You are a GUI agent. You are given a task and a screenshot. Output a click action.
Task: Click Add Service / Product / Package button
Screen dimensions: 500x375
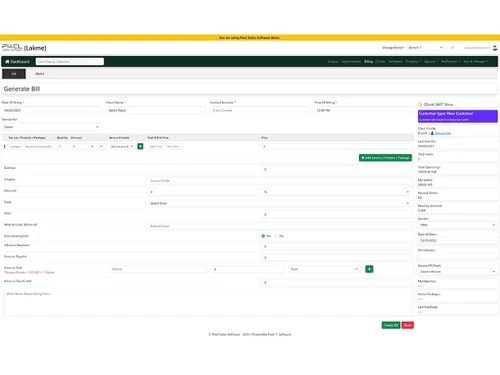385,158
